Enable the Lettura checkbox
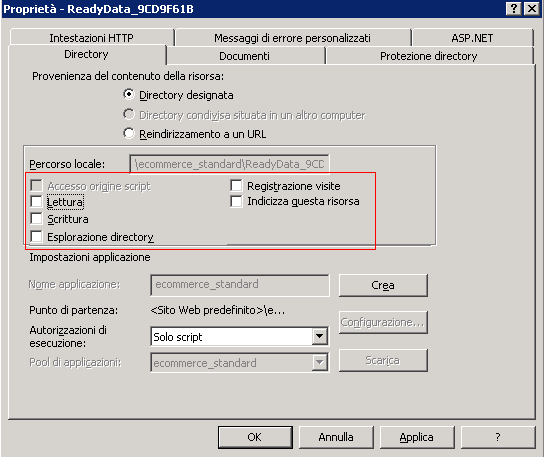The width and height of the screenshot is (544, 457). pyautogui.click(x=36, y=202)
